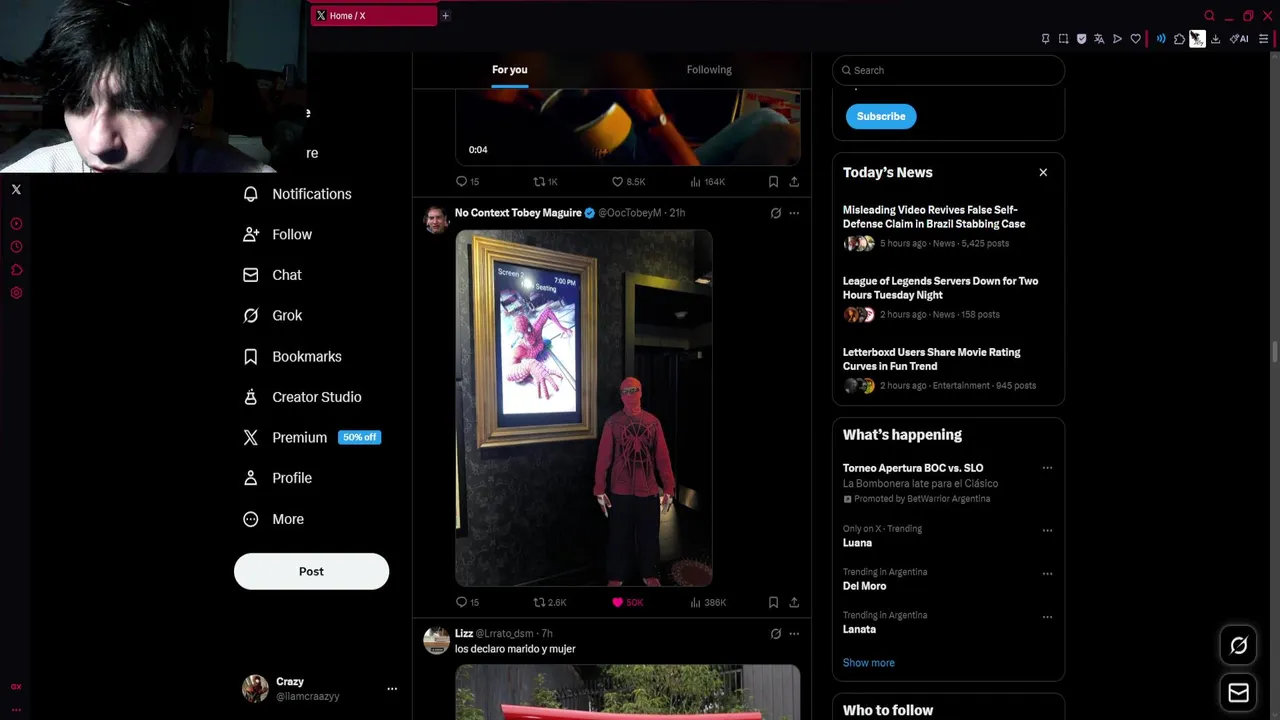Expand options for the Lanata trend
Image resolution: width=1280 pixels, height=720 pixels.
pyautogui.click(x=1047, y=617)
